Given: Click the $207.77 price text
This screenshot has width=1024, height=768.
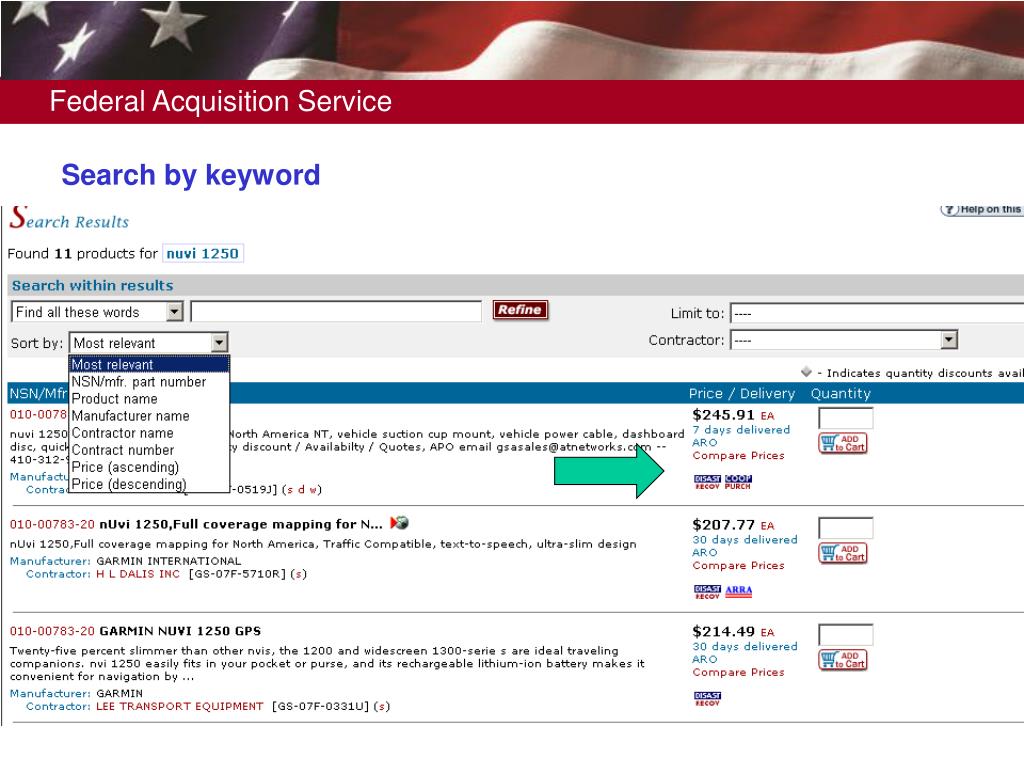Looking at the screenshot, I should (723, 524).
